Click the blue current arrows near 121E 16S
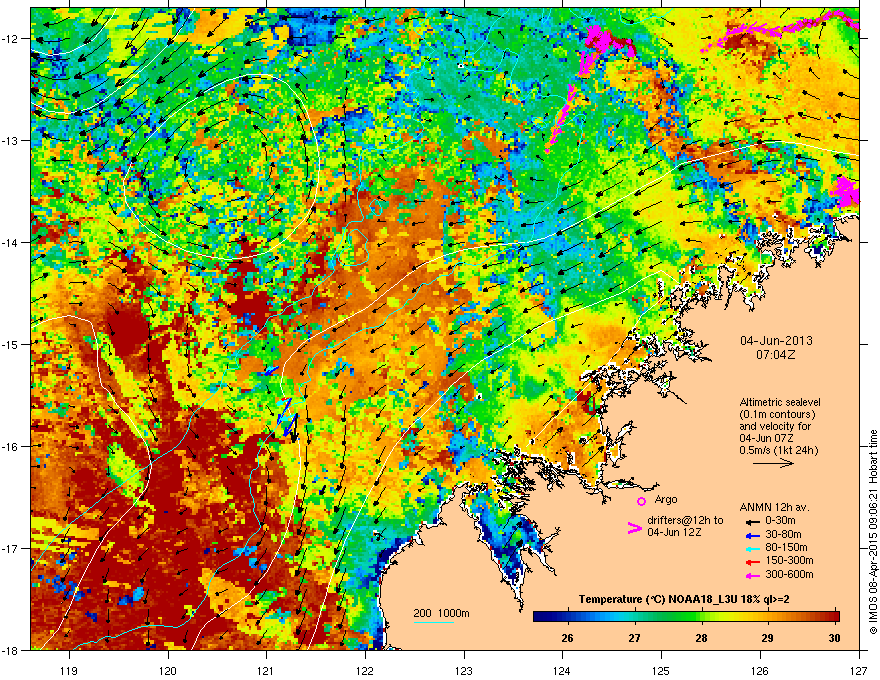The image size is (880, 680). pyautogui.click(x=287, y=417)
